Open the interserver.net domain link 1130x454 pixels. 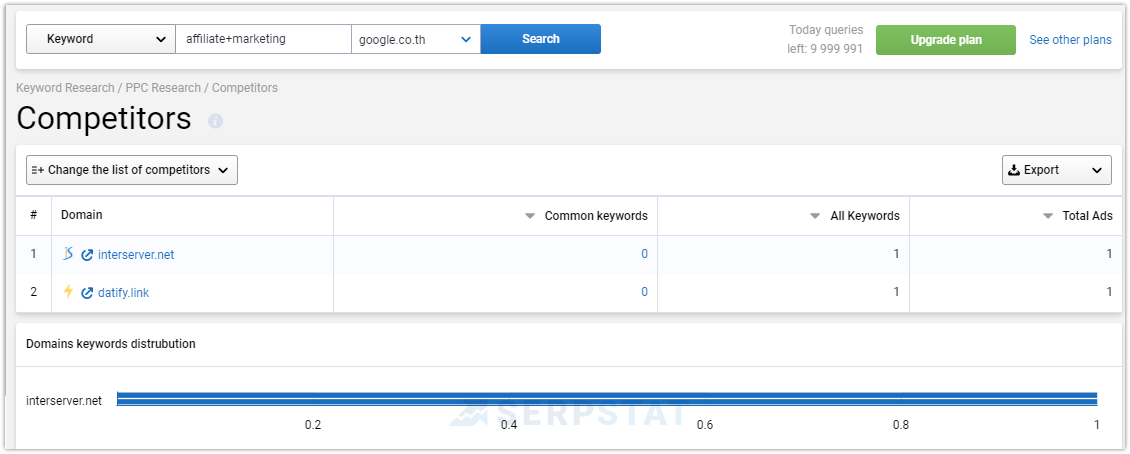(136, 254)
